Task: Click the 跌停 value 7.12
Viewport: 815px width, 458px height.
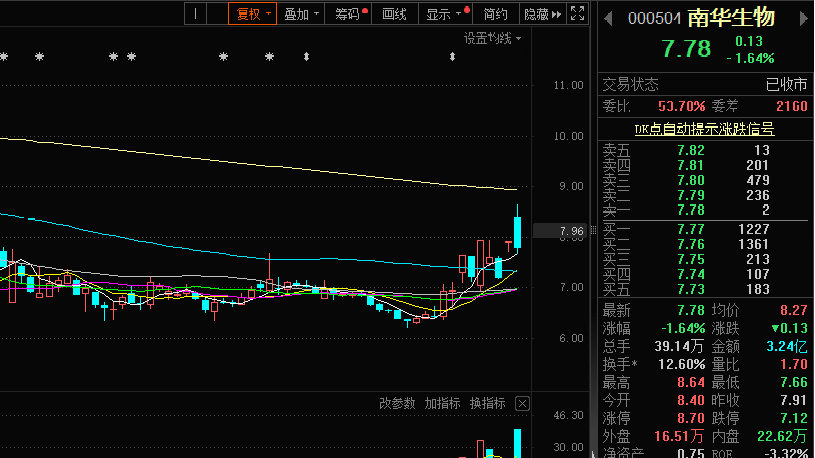Action: [794, 418]
